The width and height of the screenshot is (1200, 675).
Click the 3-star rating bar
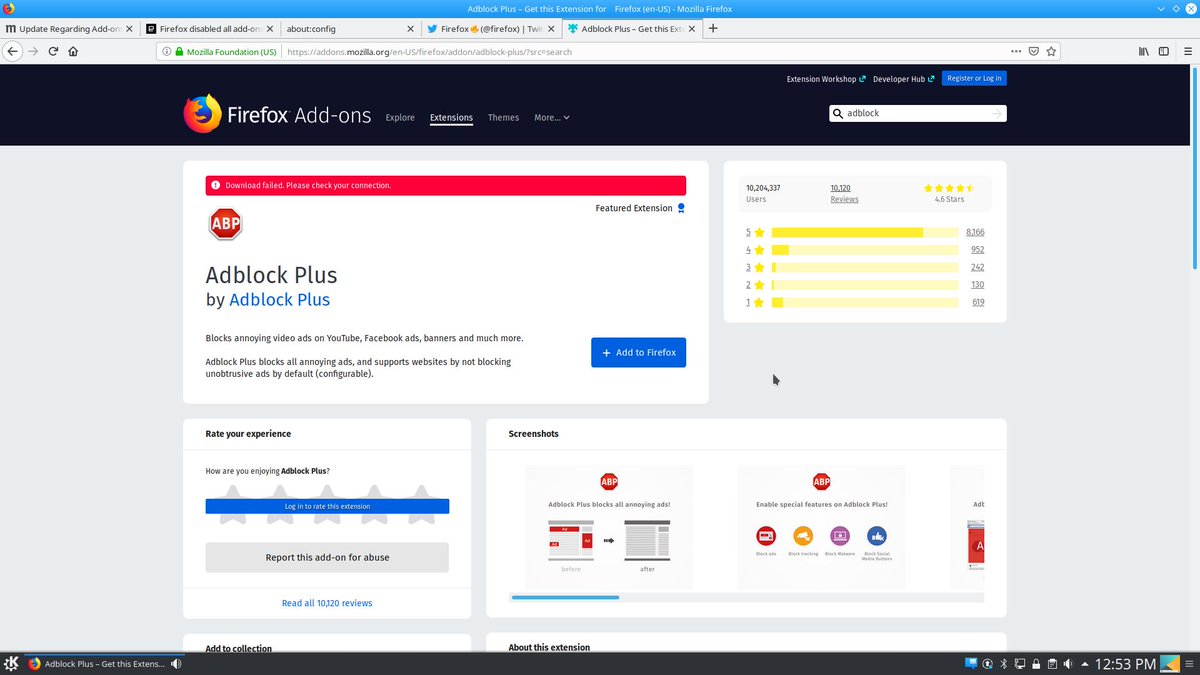(864, 267)
